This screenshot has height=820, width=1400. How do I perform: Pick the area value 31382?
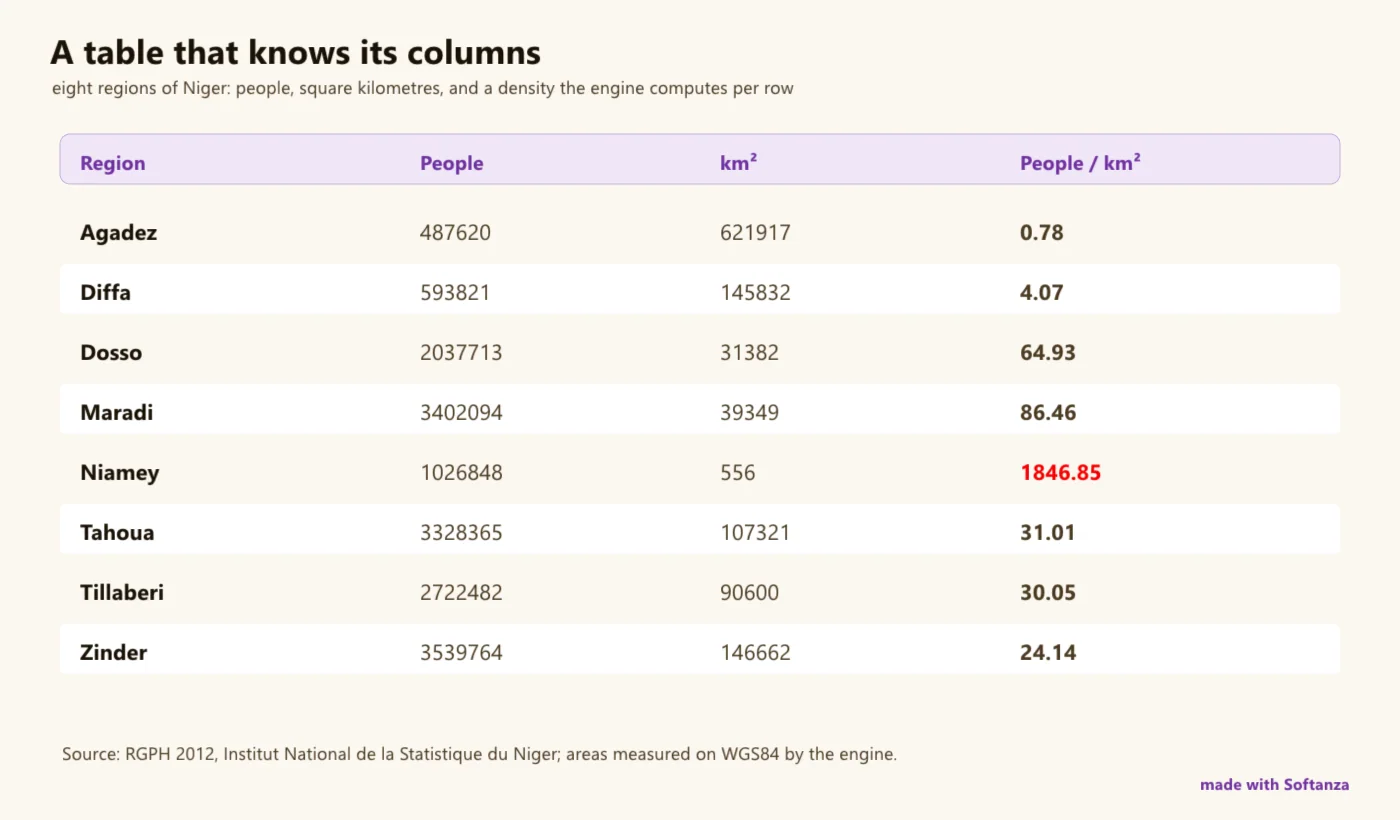click(x=750, y=353)
